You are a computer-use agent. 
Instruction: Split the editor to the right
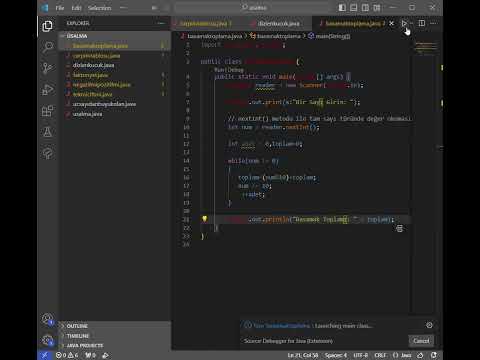pyautogui.click(x=422, y=23)
